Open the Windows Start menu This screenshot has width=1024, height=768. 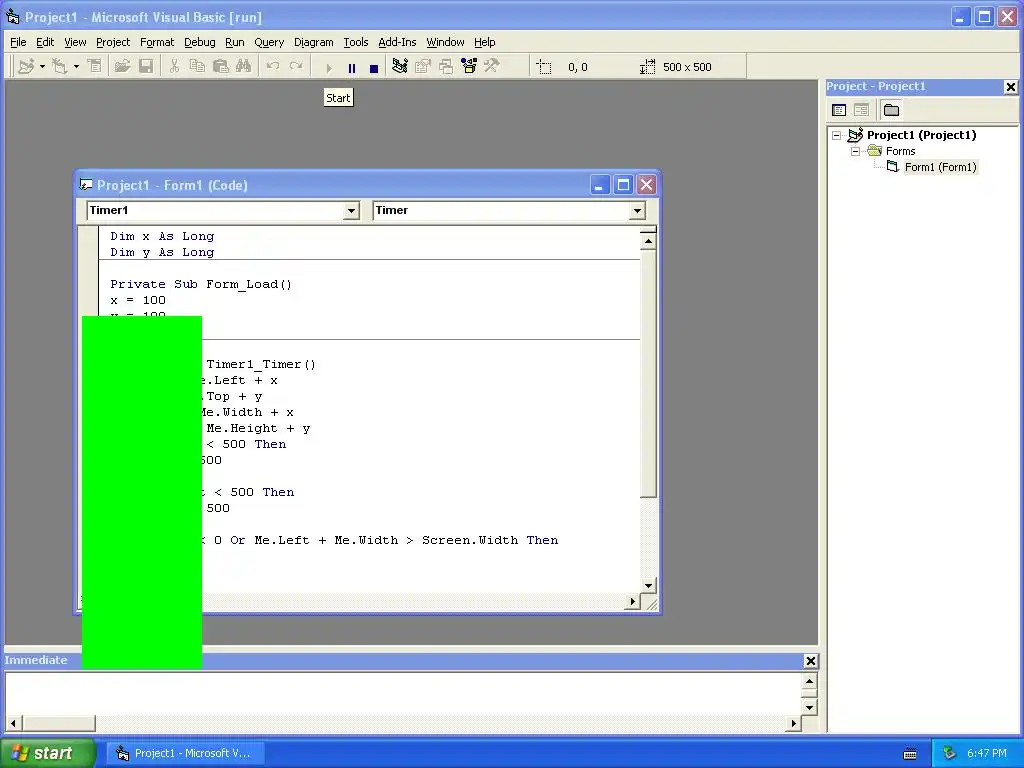[x=47, y=753]
